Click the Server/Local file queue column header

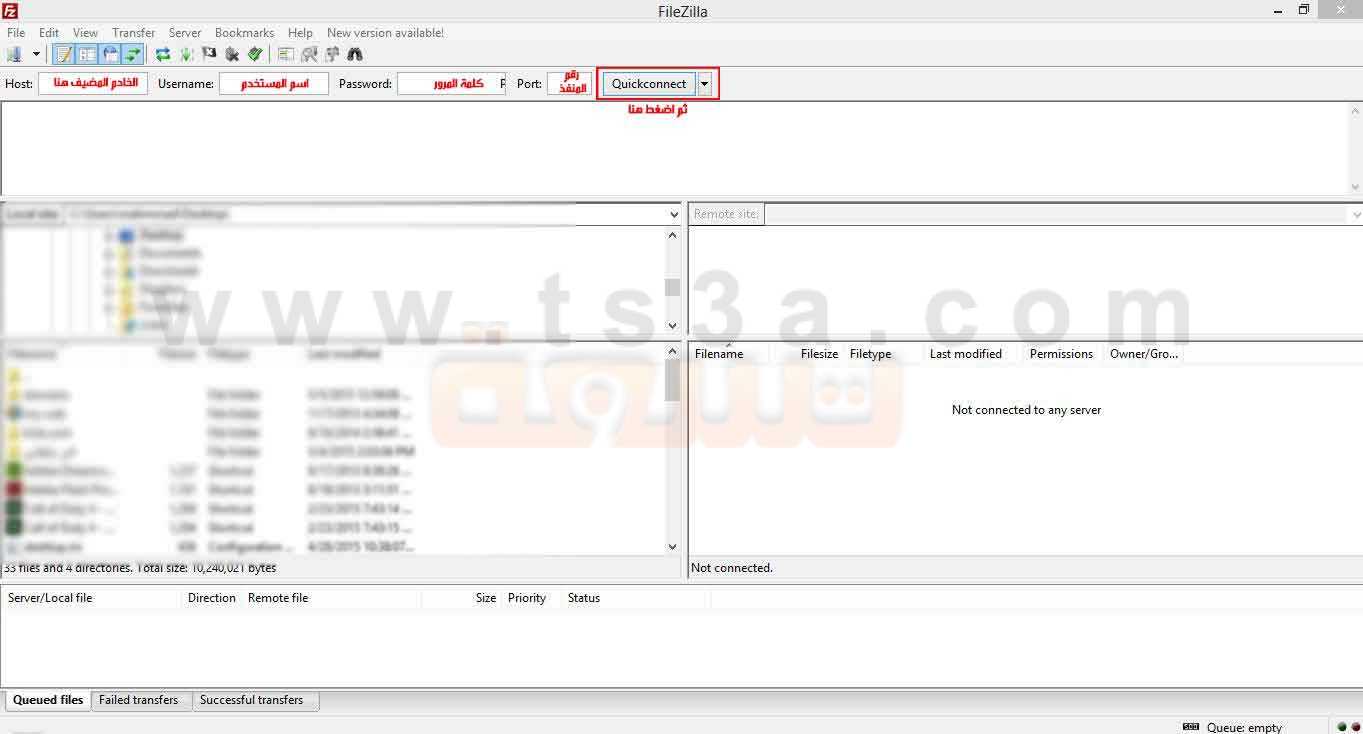click(x=92, y=598)
